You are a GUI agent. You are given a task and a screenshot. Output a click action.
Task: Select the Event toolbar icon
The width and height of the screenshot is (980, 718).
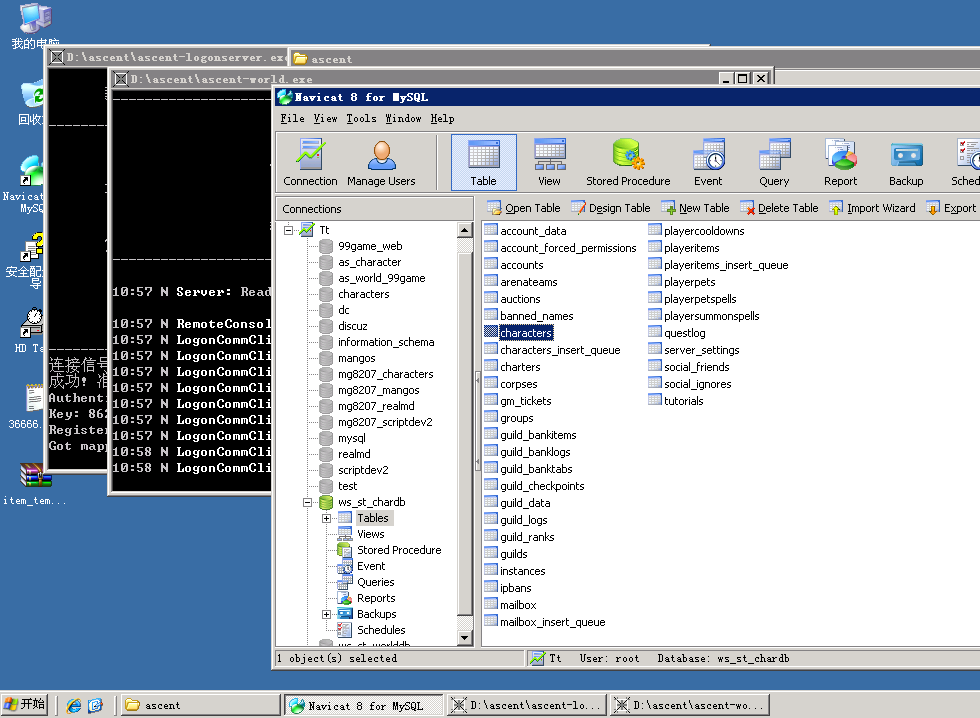[x=708, y=162]
